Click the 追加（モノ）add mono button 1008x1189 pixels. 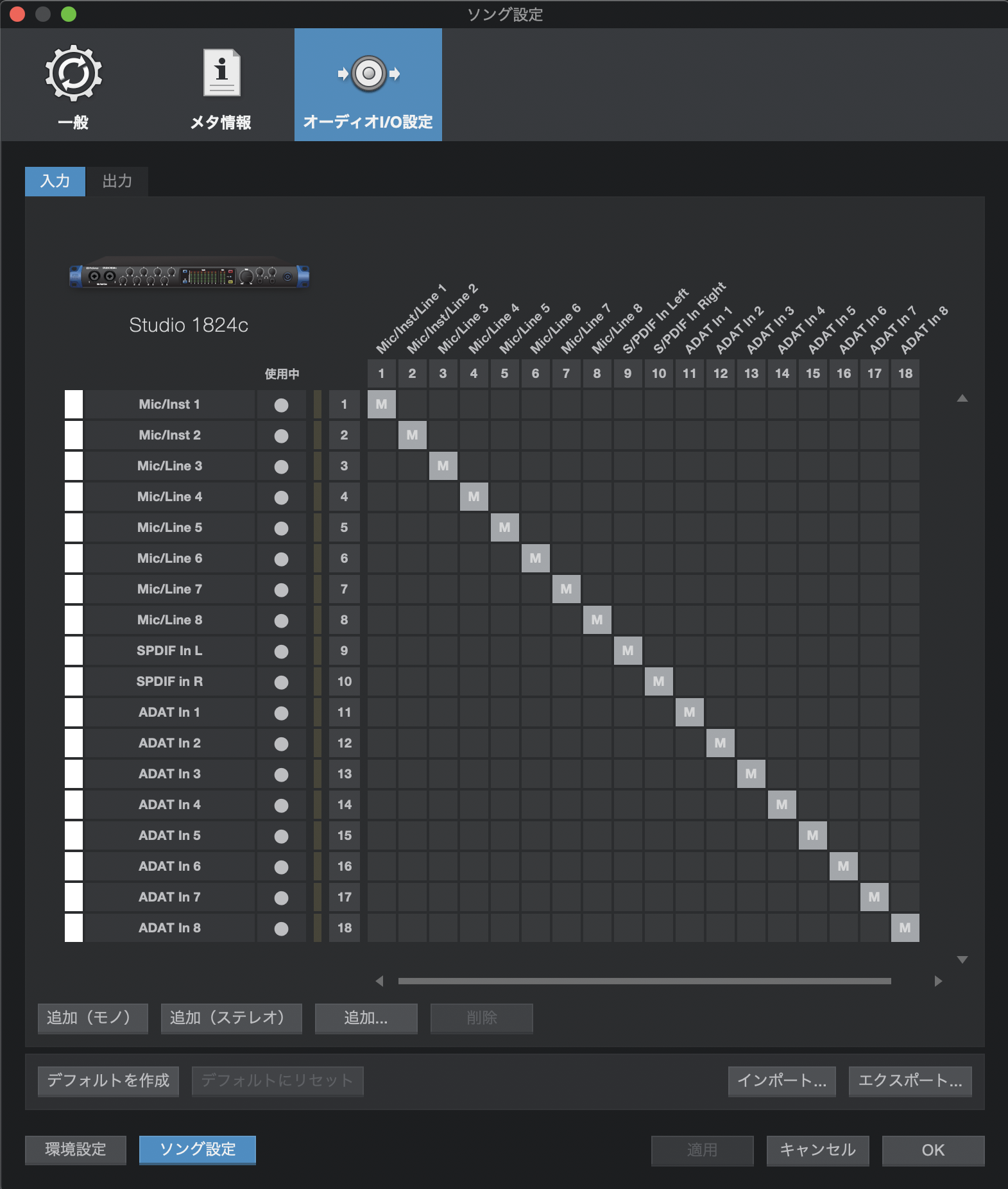click(93, 1018)
